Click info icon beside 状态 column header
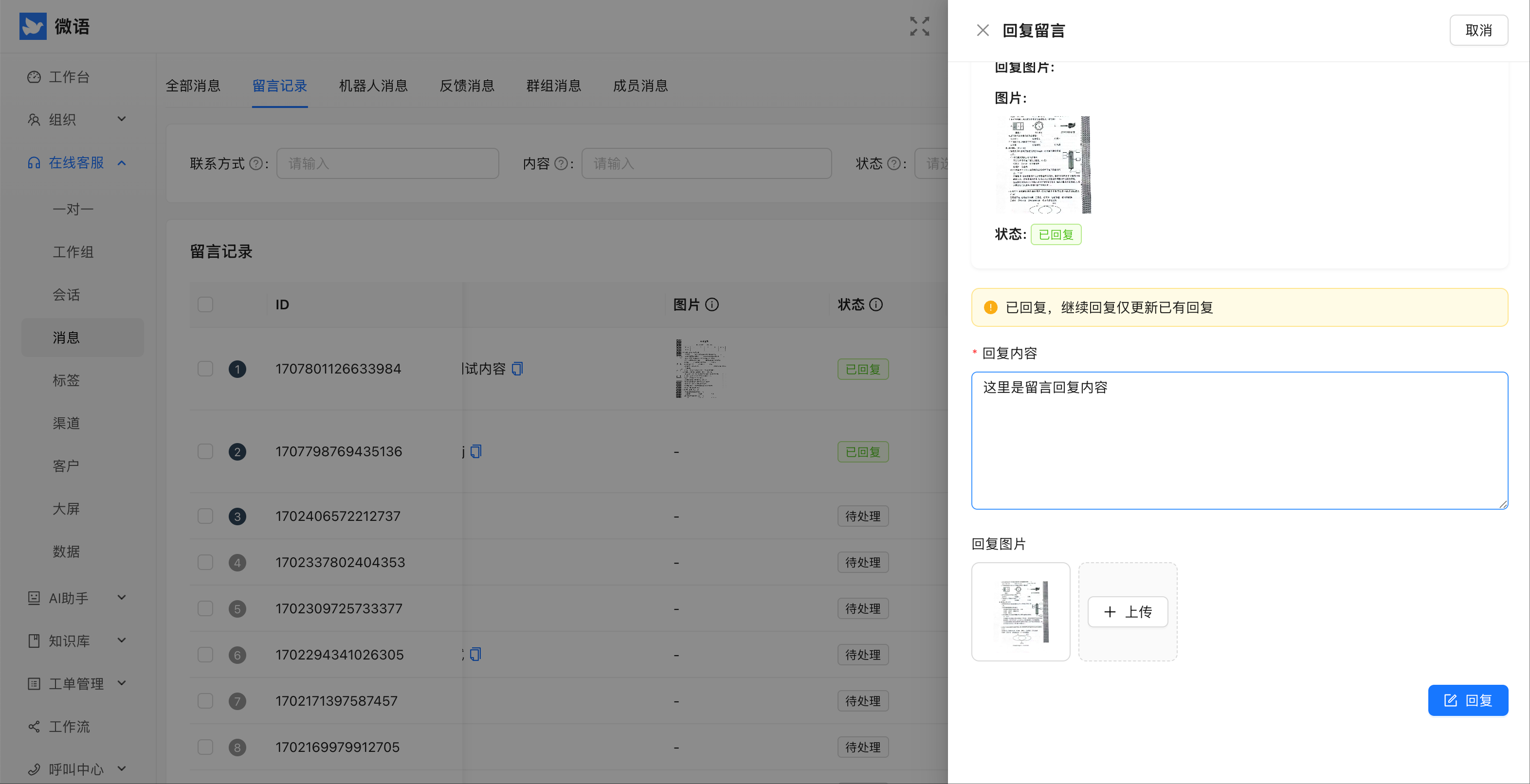Image resolution: width=1530 pixels, height=784 pixels. [x=875, y=304]
